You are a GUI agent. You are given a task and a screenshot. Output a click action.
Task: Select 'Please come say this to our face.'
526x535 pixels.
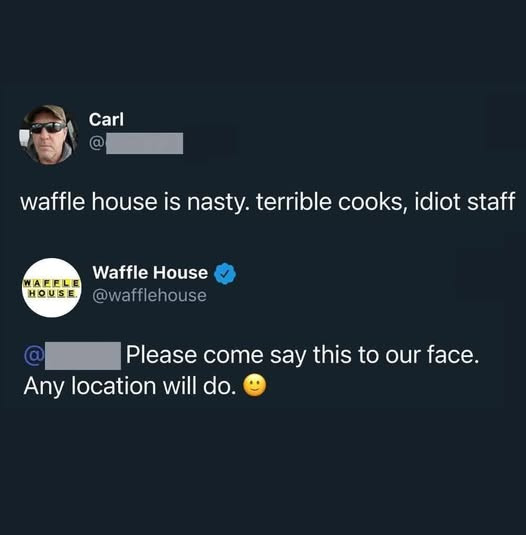pos(303,356)
